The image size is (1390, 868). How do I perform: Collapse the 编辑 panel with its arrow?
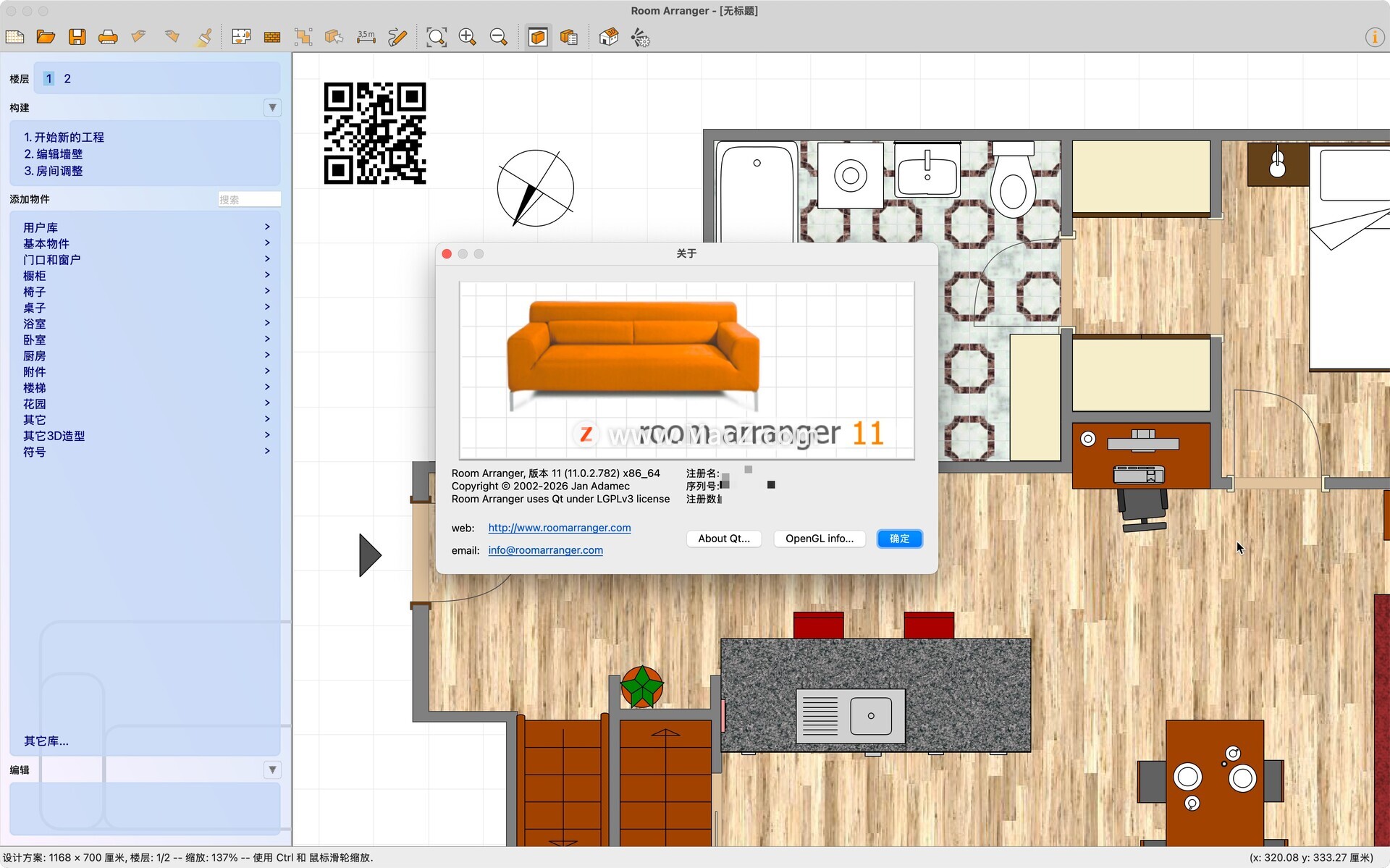click(272, 770)
